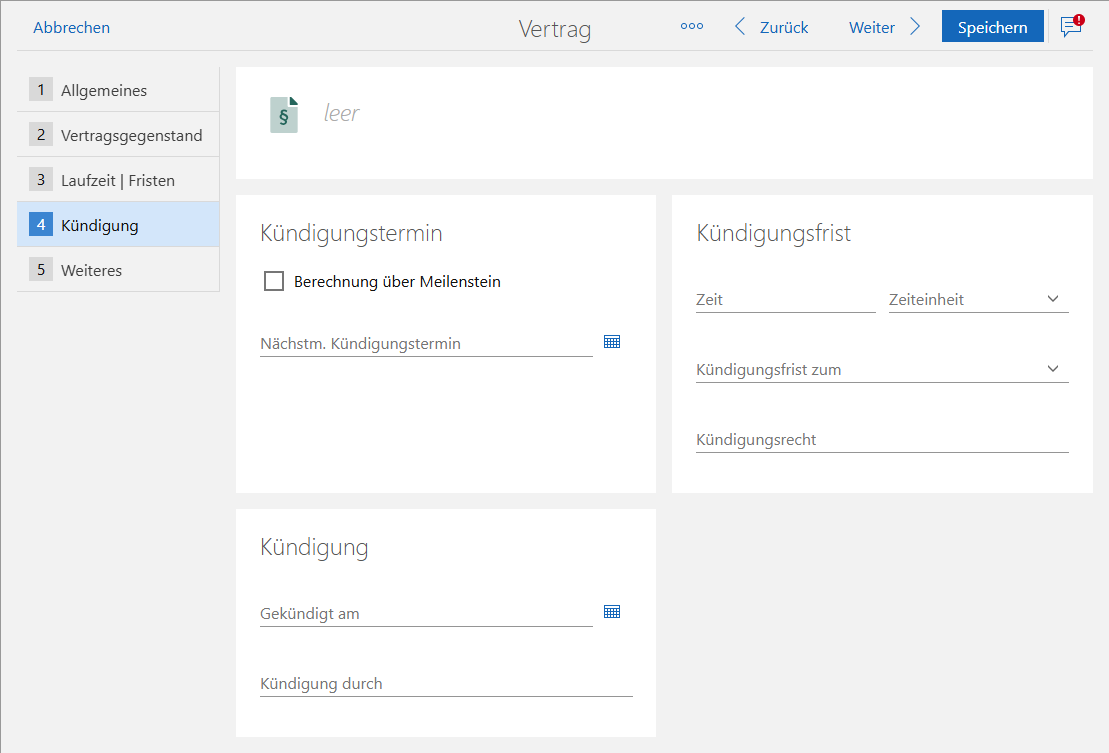Enable Berechnung über Meilenstein
Viewport: 1109px width, 753px height.
point(273,281)
